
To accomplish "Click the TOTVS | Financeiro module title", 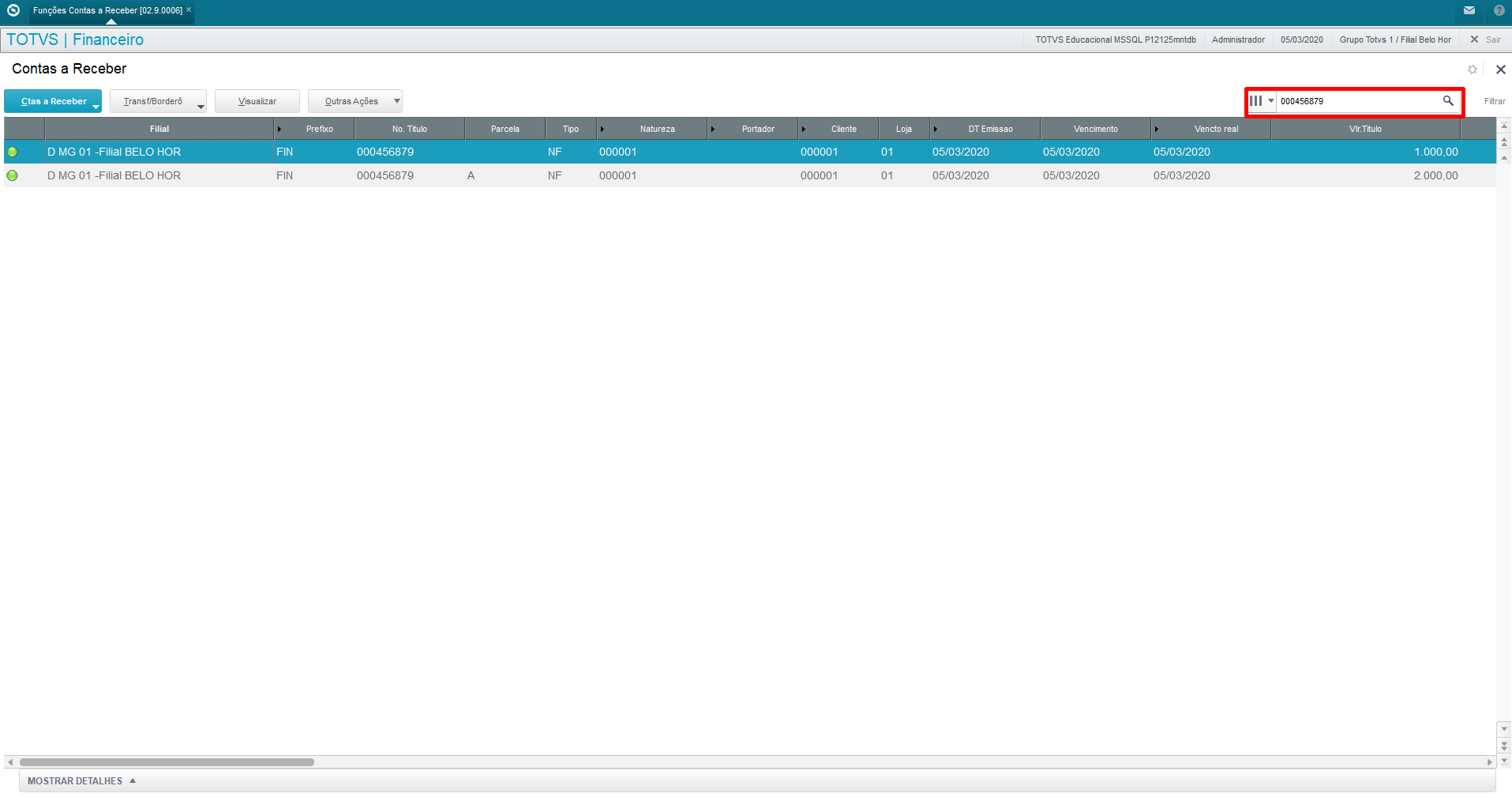I will click(x=75, y=39).
